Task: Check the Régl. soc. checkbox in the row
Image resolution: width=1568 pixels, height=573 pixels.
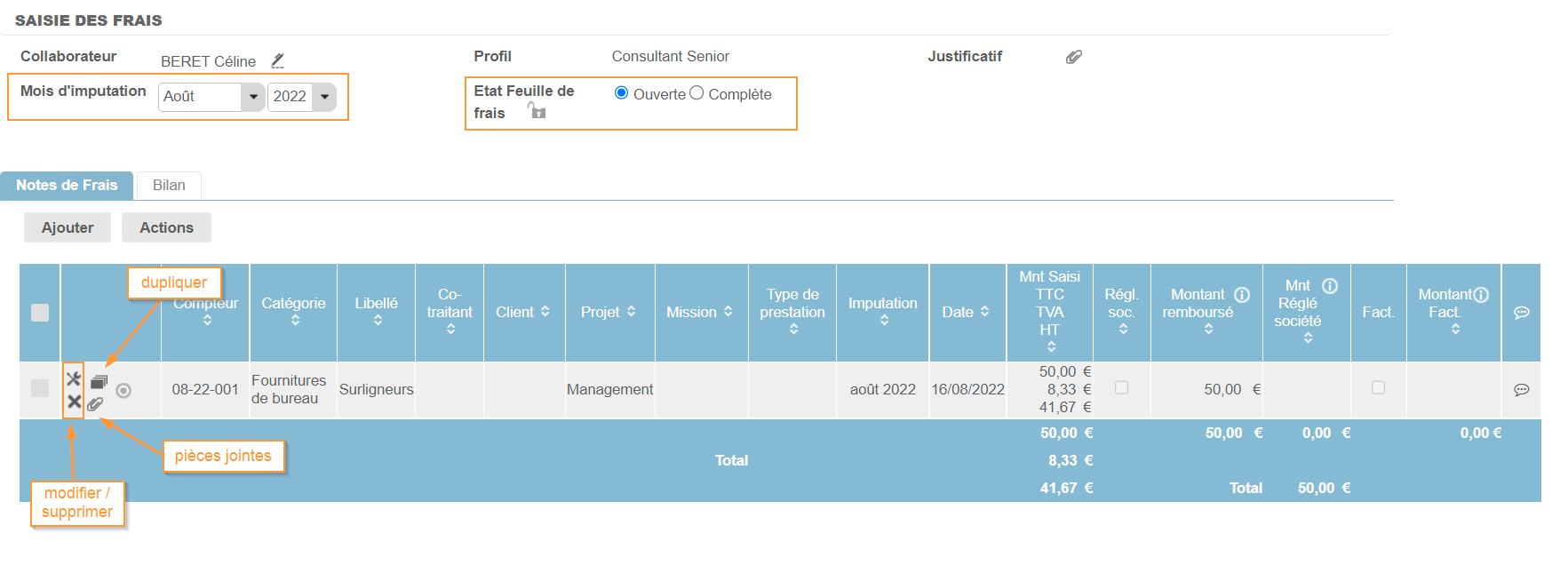Action: coord(1121,387)
